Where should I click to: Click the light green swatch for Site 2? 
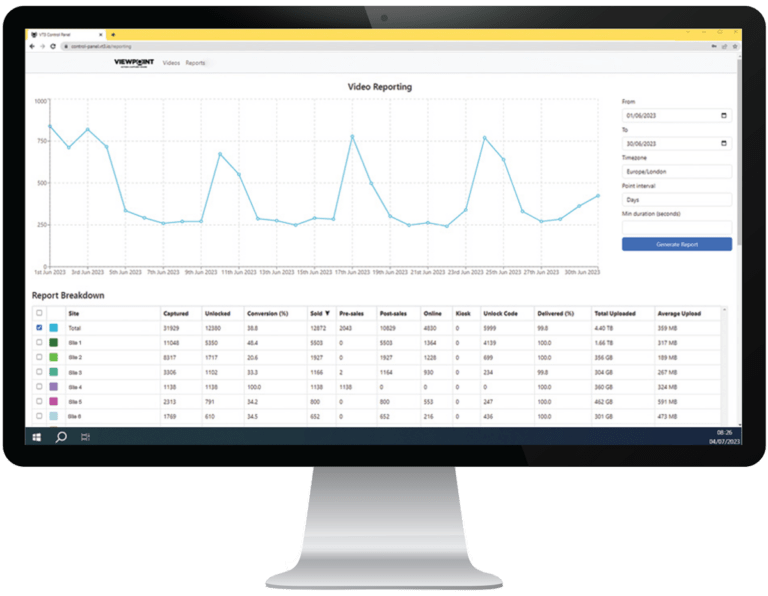(53, 357)
